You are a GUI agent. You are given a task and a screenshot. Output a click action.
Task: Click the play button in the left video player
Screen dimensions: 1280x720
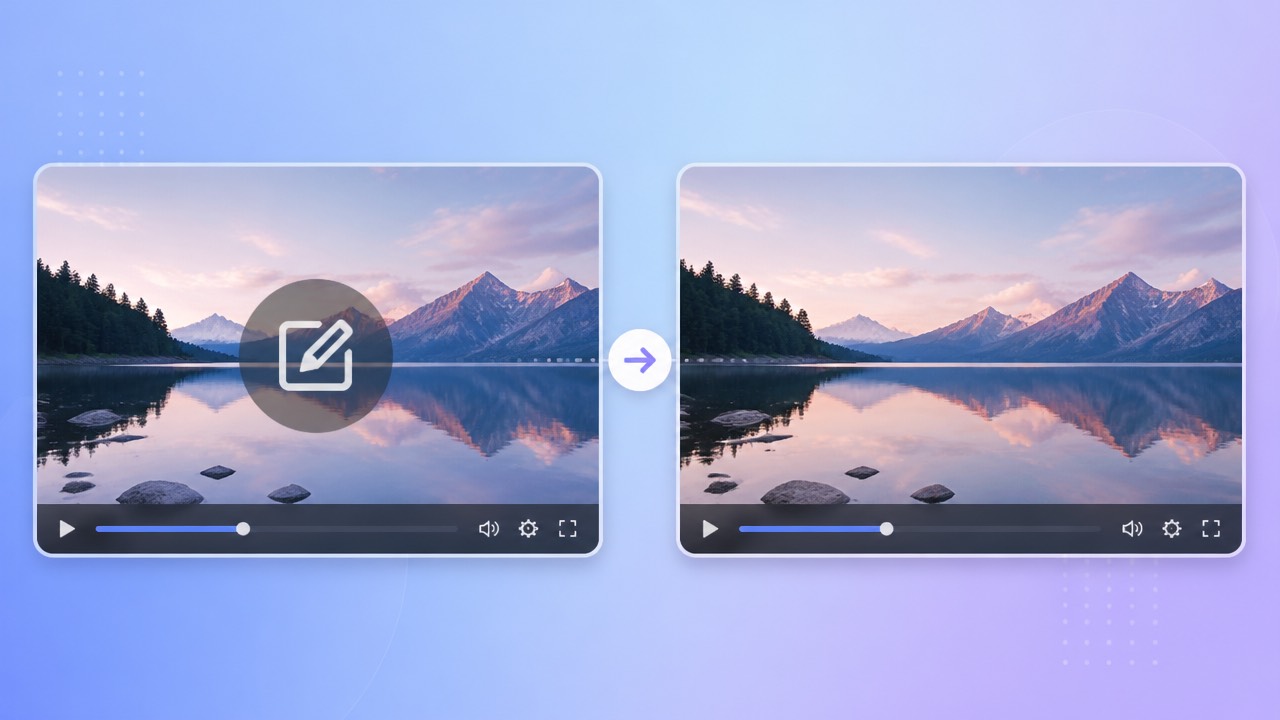(67, 529)
